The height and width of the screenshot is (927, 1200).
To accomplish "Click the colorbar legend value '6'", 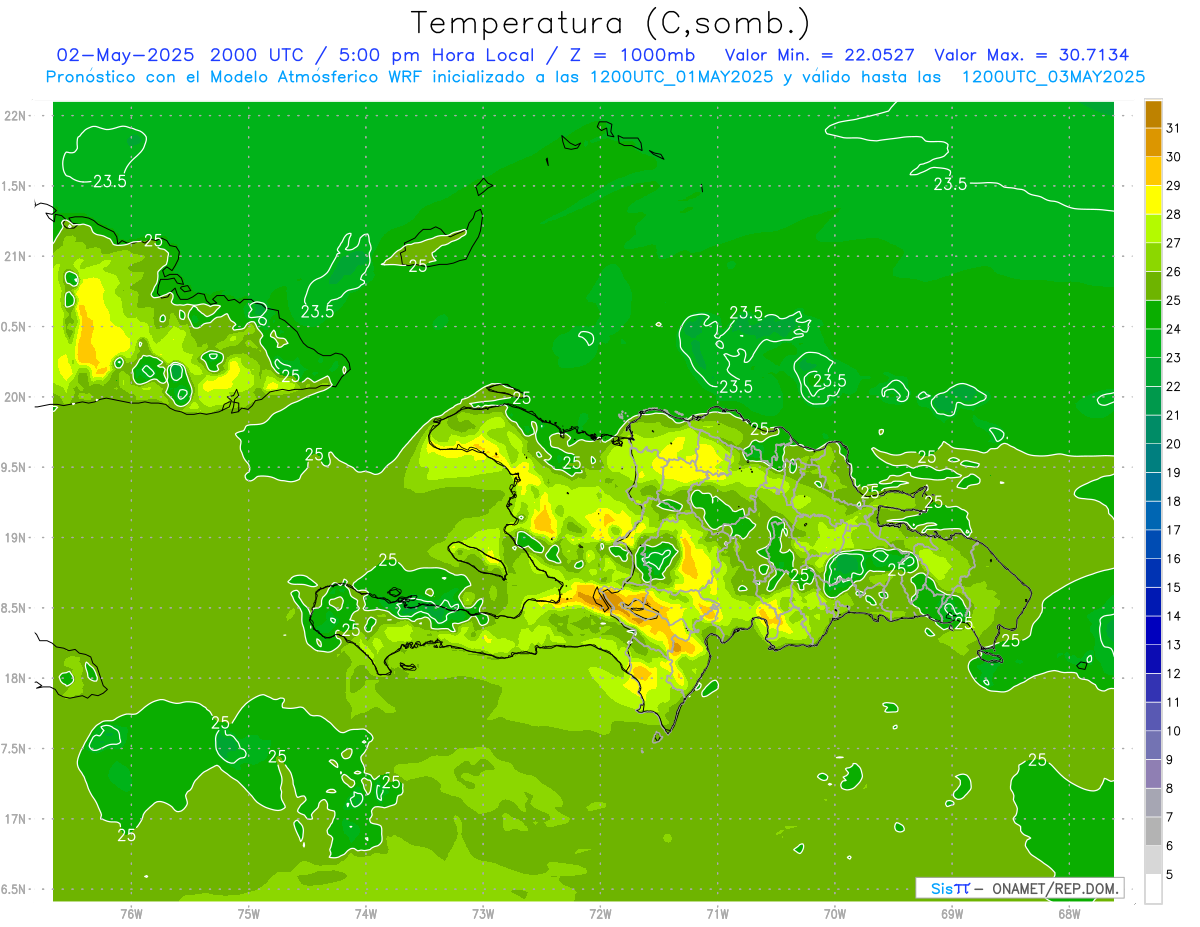I will tap(1169, 846).
